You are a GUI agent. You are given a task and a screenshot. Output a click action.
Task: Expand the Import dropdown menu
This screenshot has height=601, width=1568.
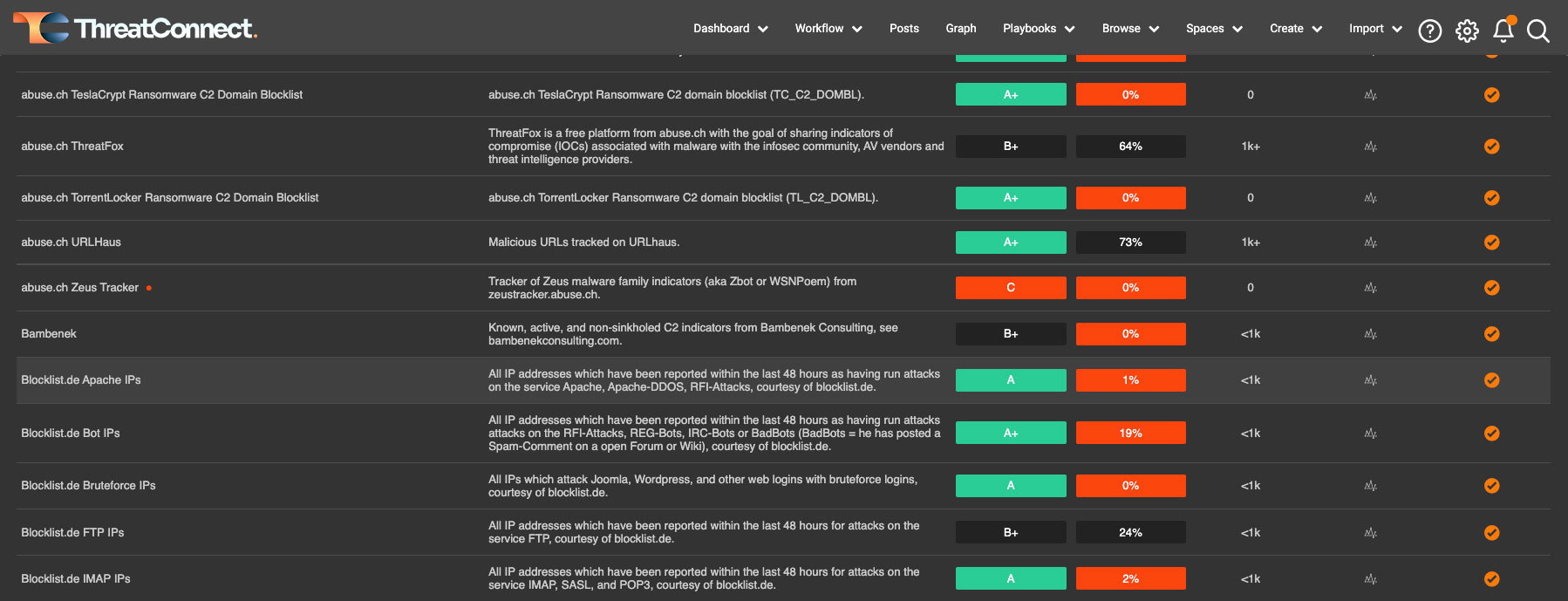coord(1375,29)
